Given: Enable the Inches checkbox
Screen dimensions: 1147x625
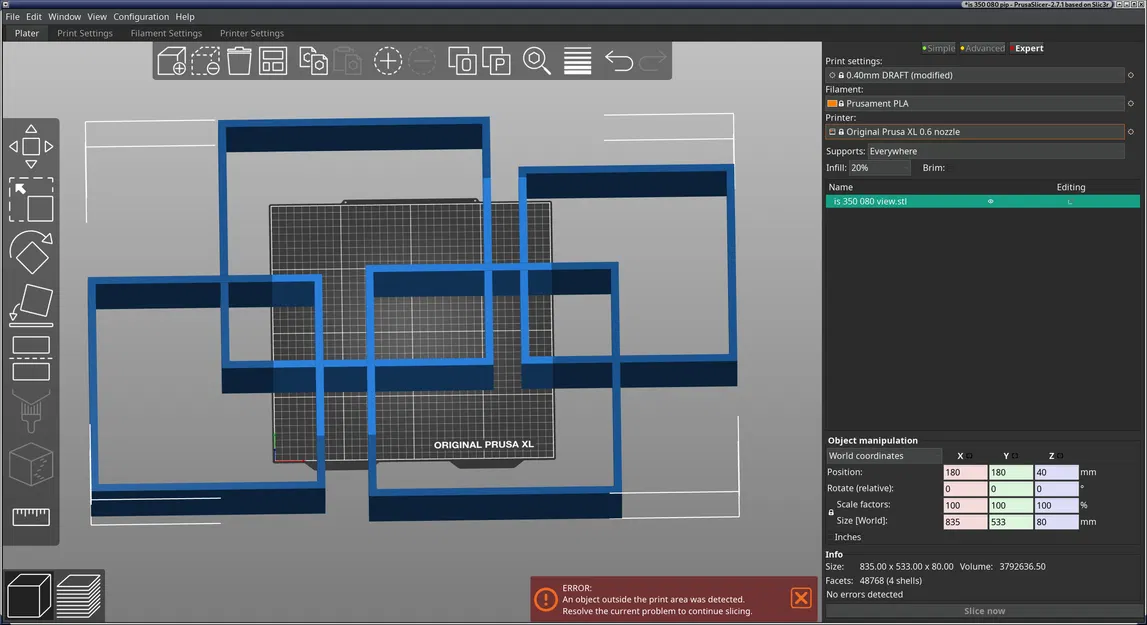Looking at the screenshot, I should click(830, 537).
